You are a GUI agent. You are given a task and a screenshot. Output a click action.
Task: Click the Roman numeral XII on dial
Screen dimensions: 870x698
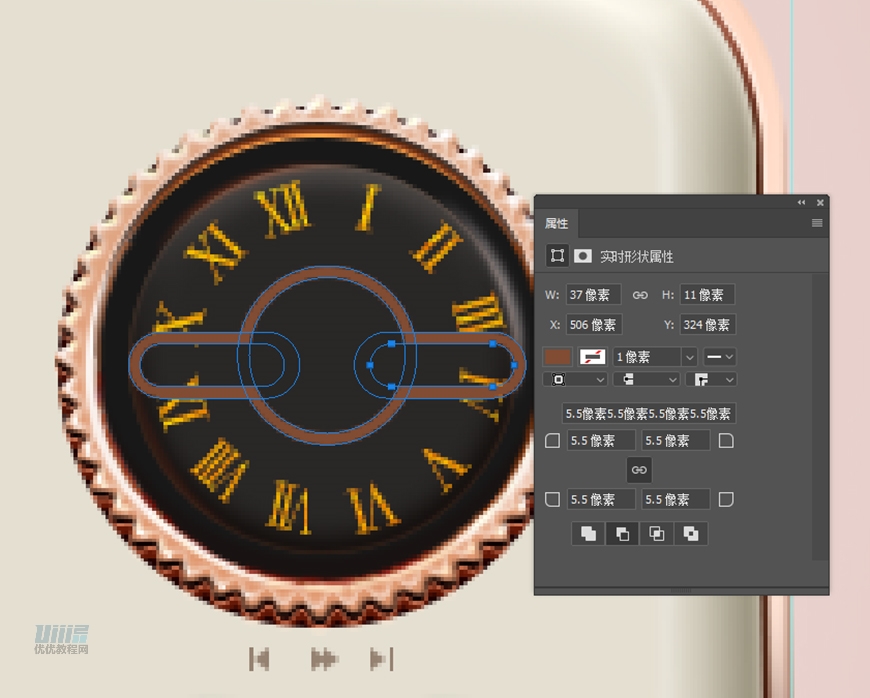click(x=282, y=210)
